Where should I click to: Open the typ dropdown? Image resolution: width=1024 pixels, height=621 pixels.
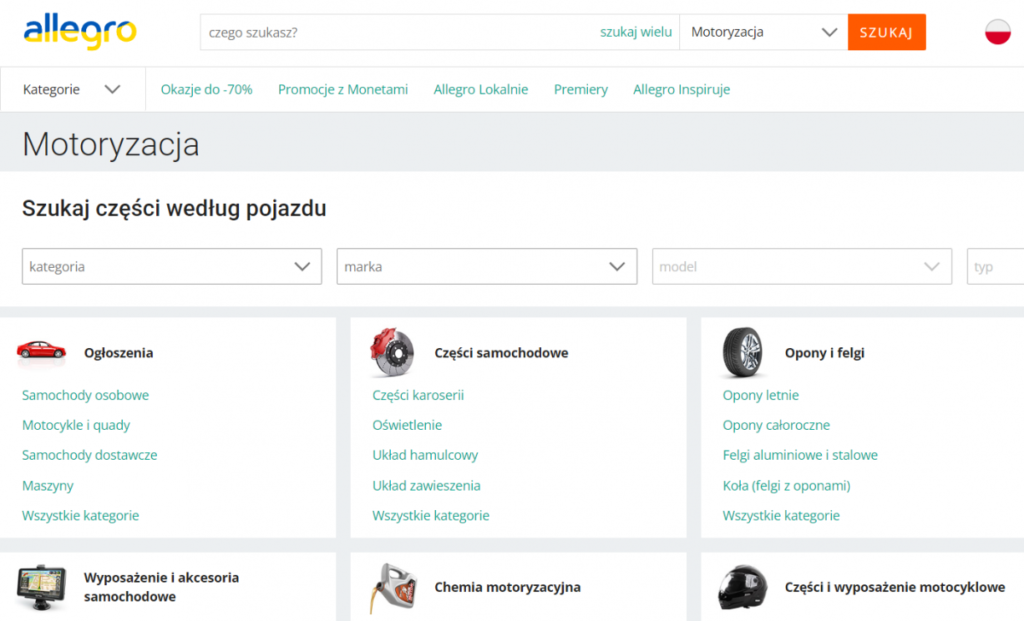pyautogui.click(x=995, y=266)
